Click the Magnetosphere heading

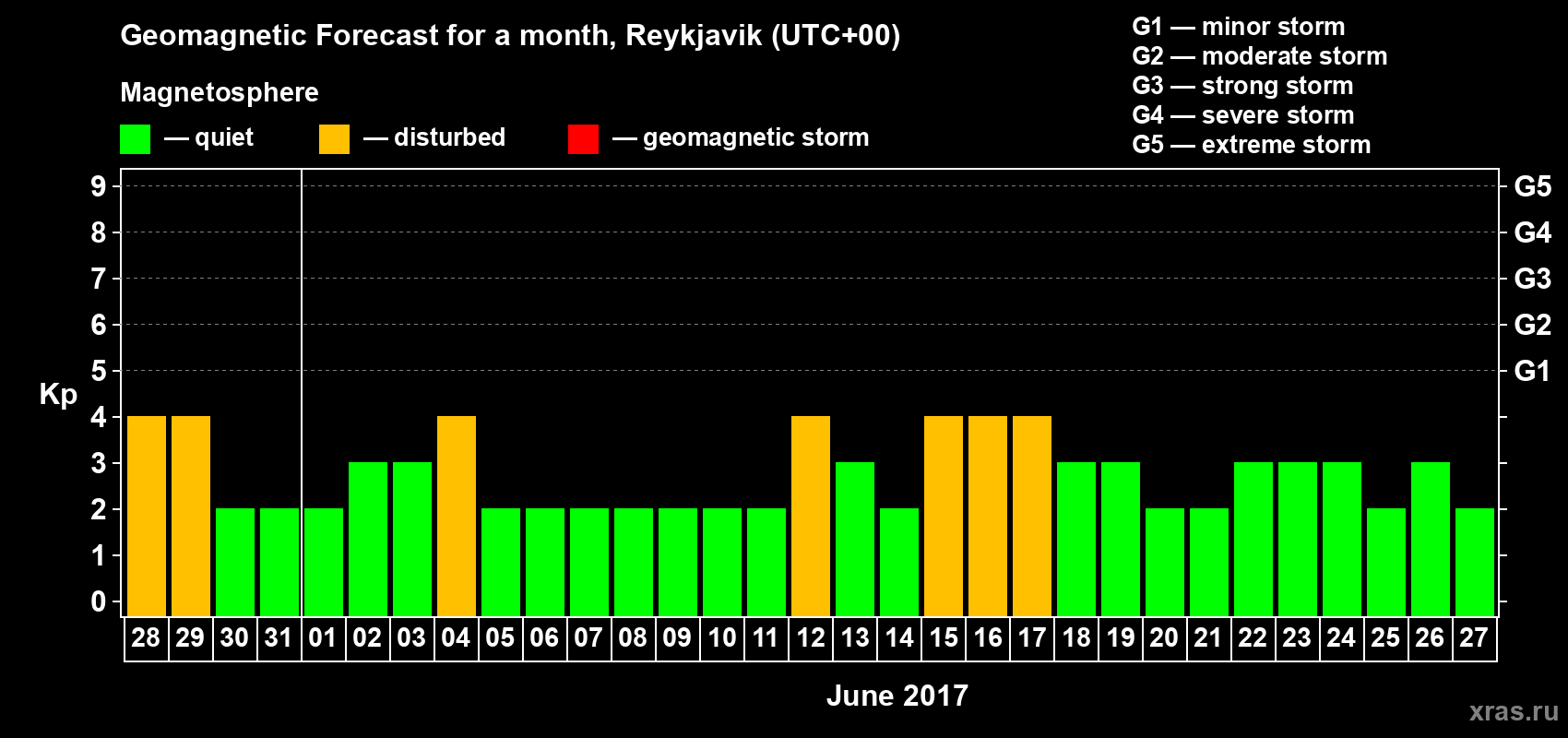tap(220, 92)
